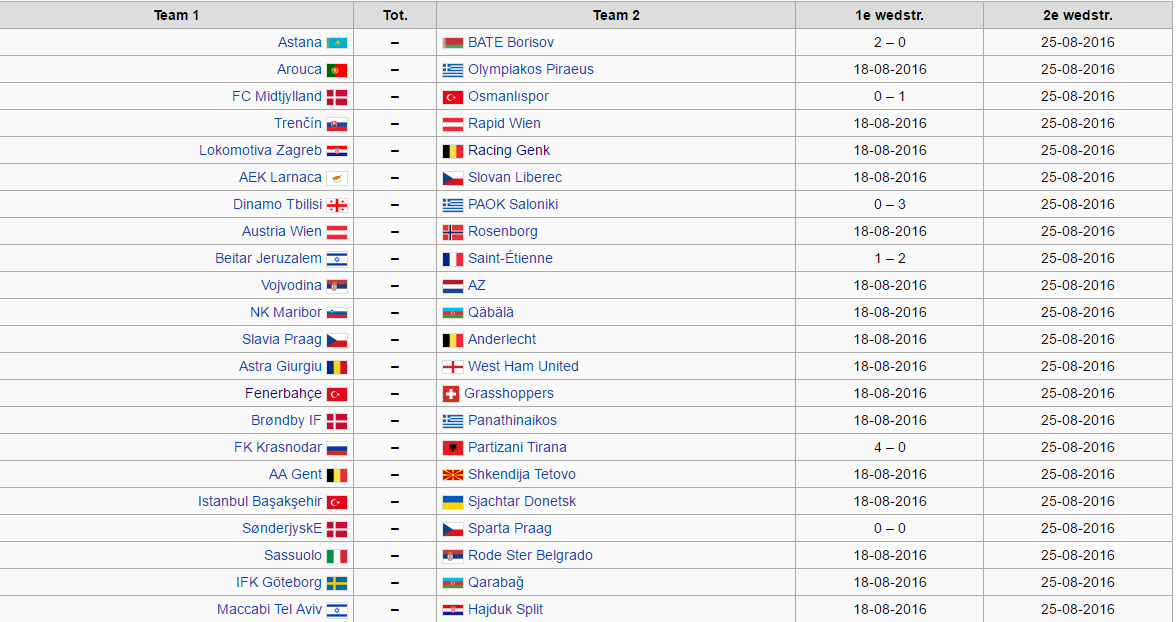The image size is (1176, 622).
Task: Open the Brøndby IF link
Action: point(286,421)
